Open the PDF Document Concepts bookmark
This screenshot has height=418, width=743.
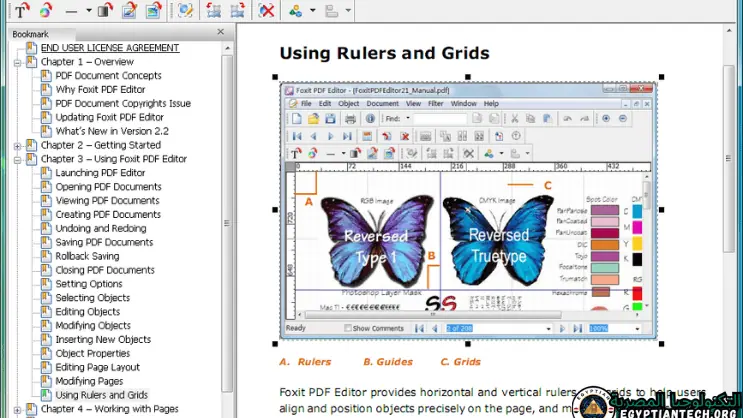(109, 75)
